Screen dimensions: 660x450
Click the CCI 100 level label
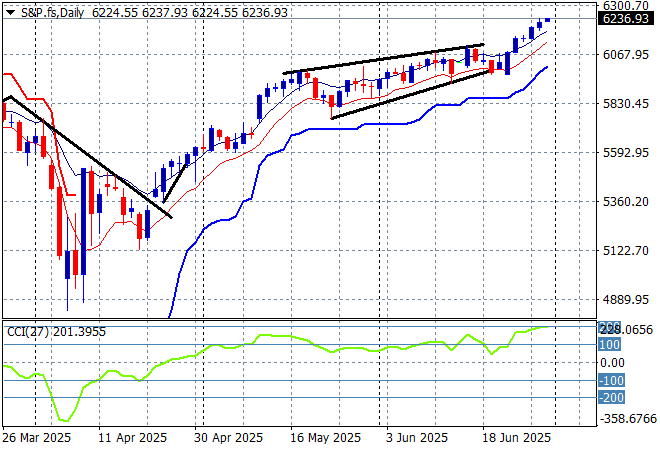click(x=609, y=345)
